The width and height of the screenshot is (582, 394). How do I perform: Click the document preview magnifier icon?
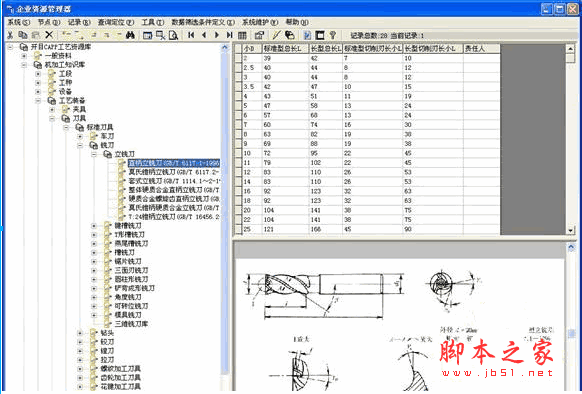click(173, 35)
